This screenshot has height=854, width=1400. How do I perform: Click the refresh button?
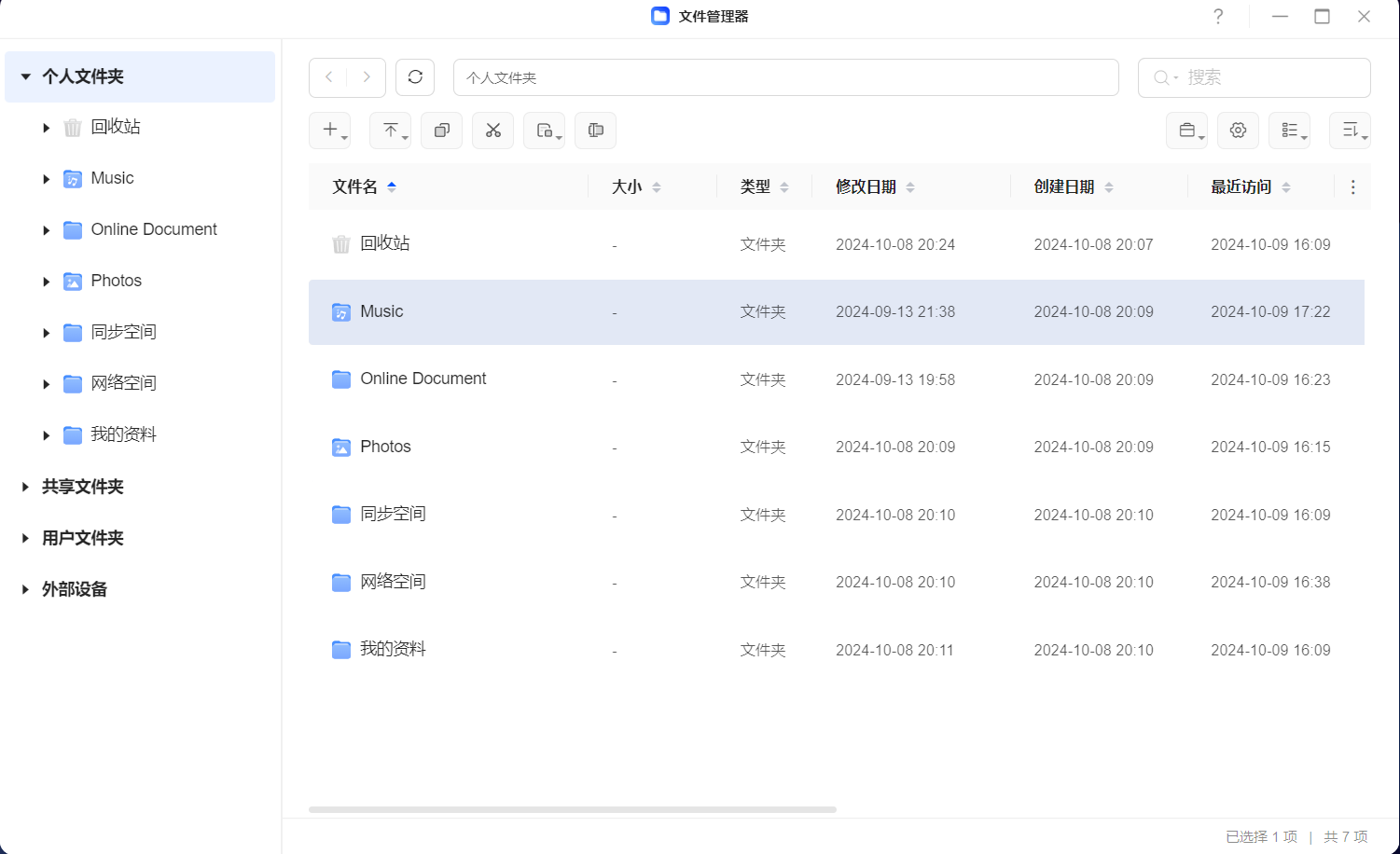(415, 77)
